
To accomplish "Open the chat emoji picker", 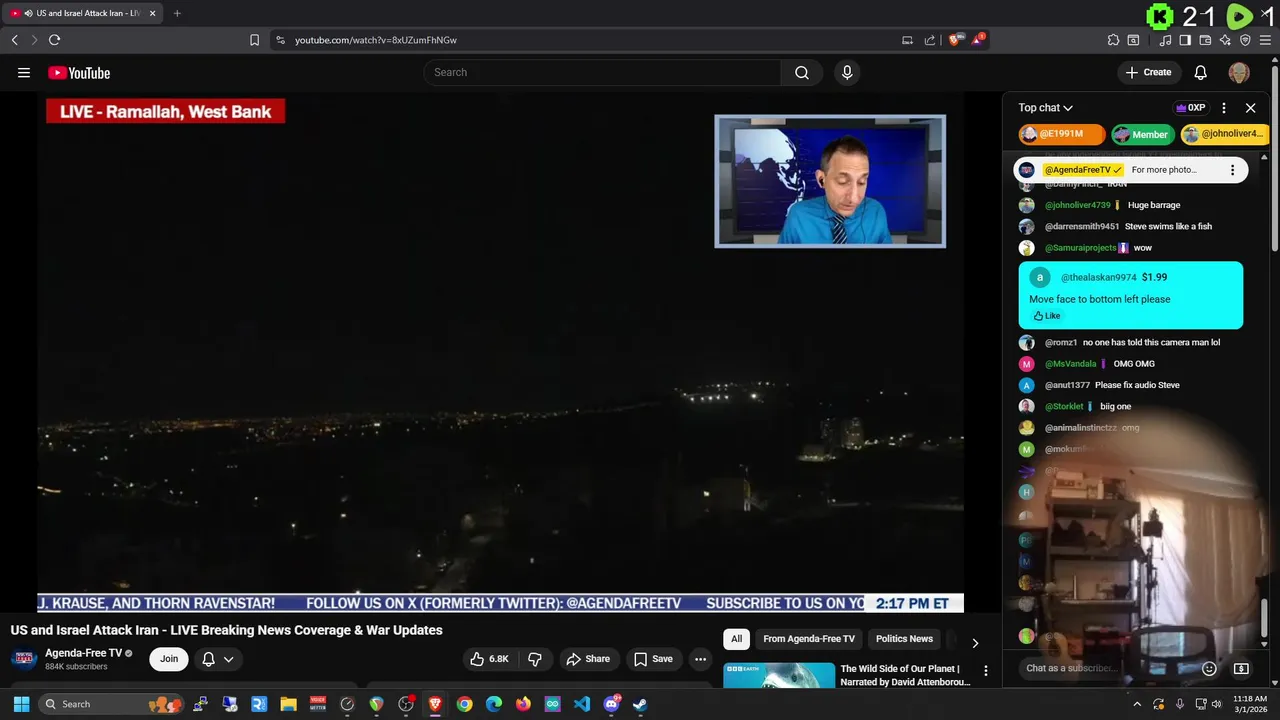I will click(x=1209, y=668).
